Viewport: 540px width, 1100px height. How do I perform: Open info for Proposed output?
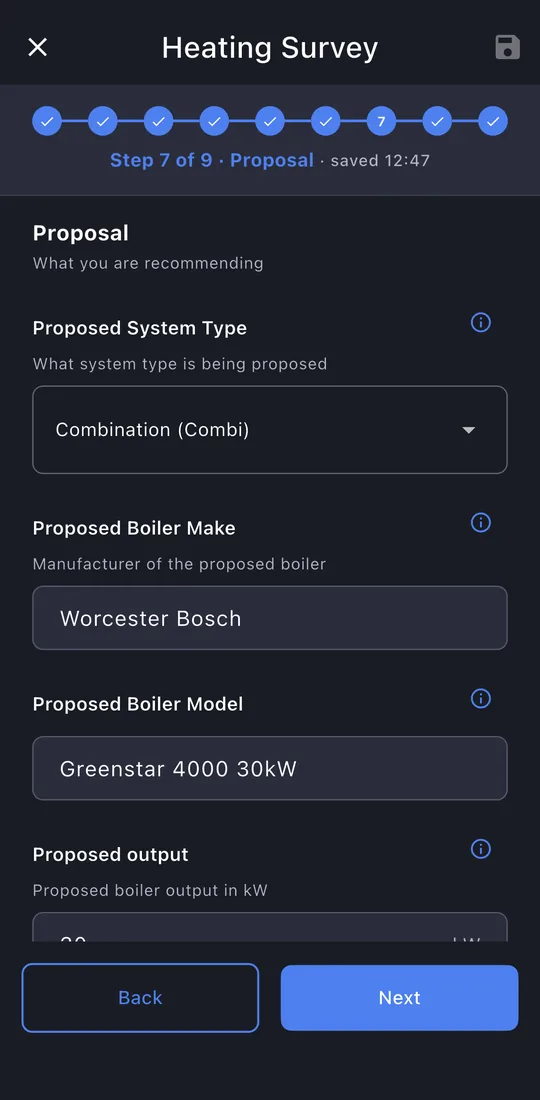(x=480, y=850)
